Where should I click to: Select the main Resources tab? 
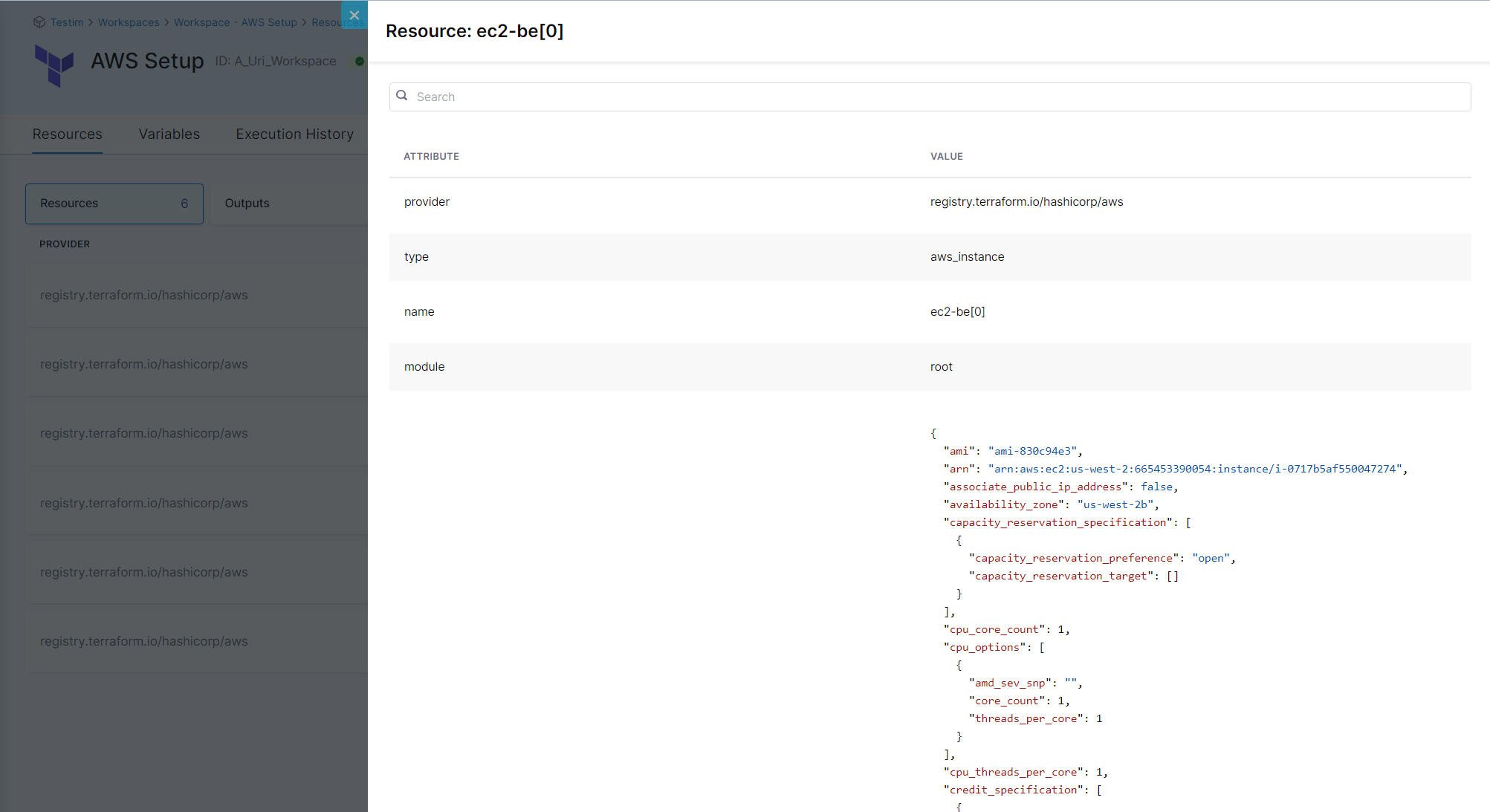(x=68, y=134)
